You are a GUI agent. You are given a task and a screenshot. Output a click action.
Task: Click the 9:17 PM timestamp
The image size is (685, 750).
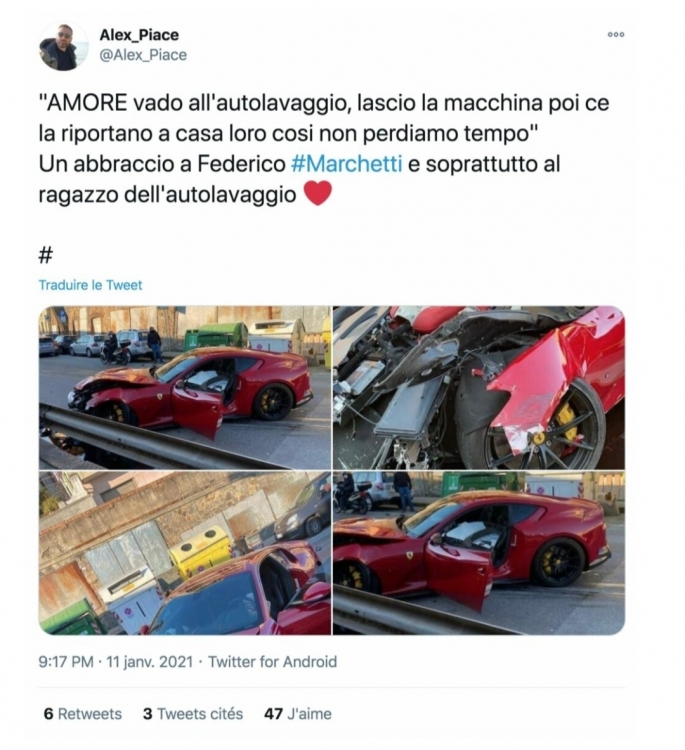coord(66,662)
